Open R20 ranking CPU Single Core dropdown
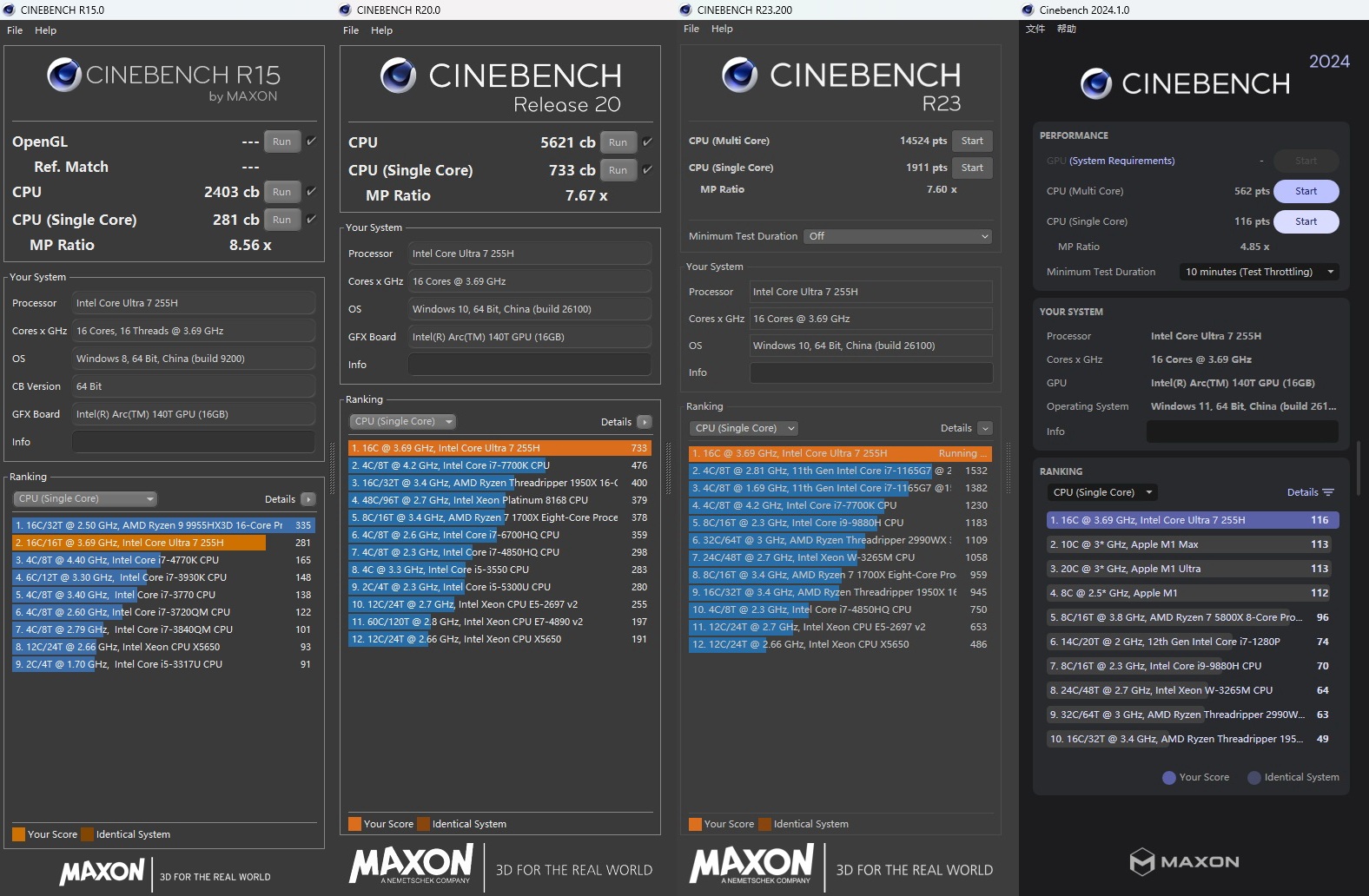This screenshot has width=1369, height=896. [403, 421]
